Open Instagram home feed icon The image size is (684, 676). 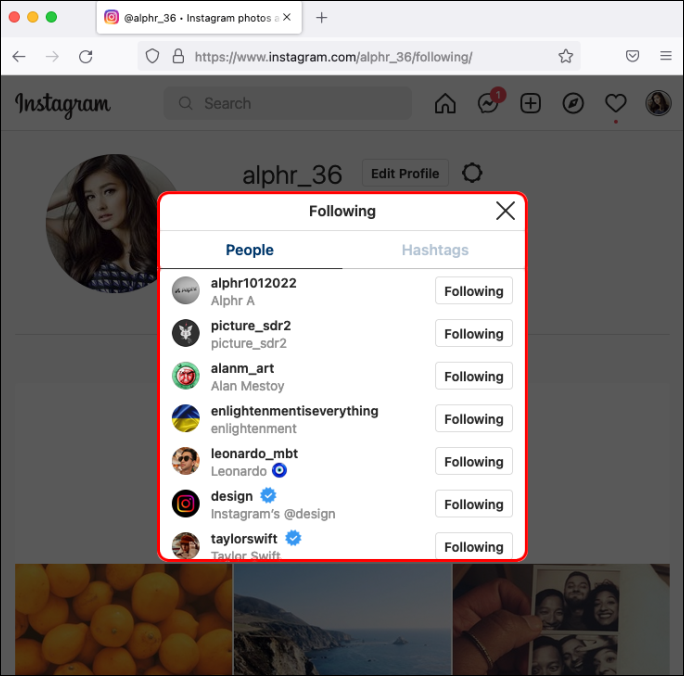click(x=445, y=104)
